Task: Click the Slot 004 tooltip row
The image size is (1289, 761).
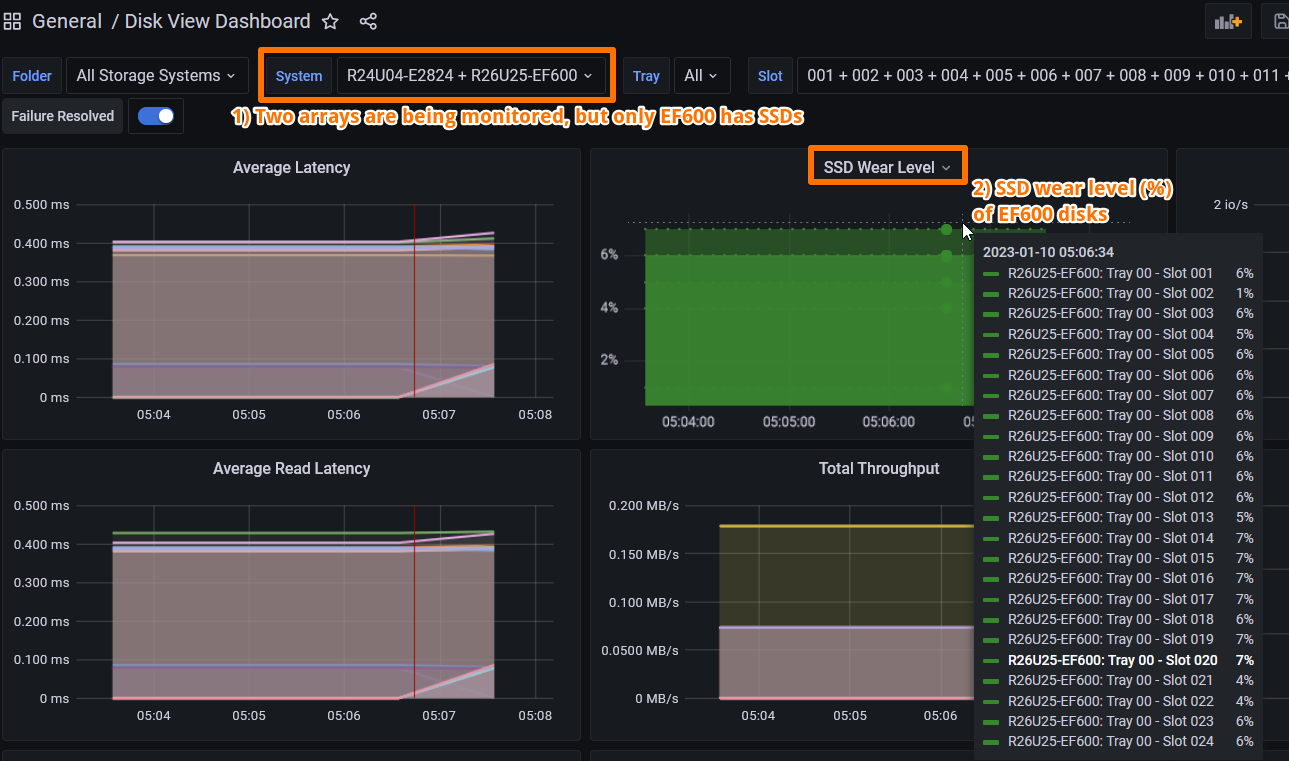Action: [x=1118, y=334]
